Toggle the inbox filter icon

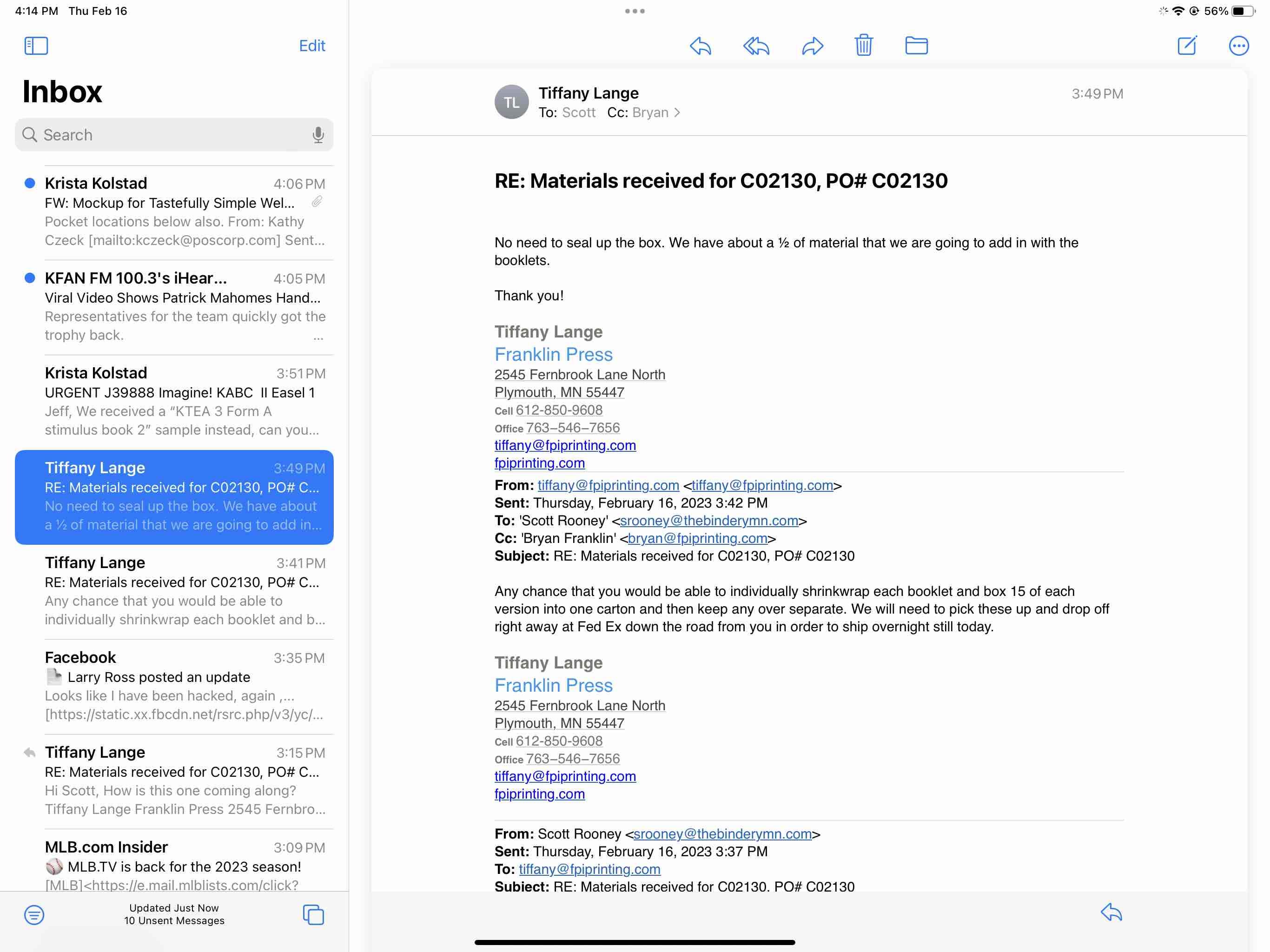tap(34, 914)
